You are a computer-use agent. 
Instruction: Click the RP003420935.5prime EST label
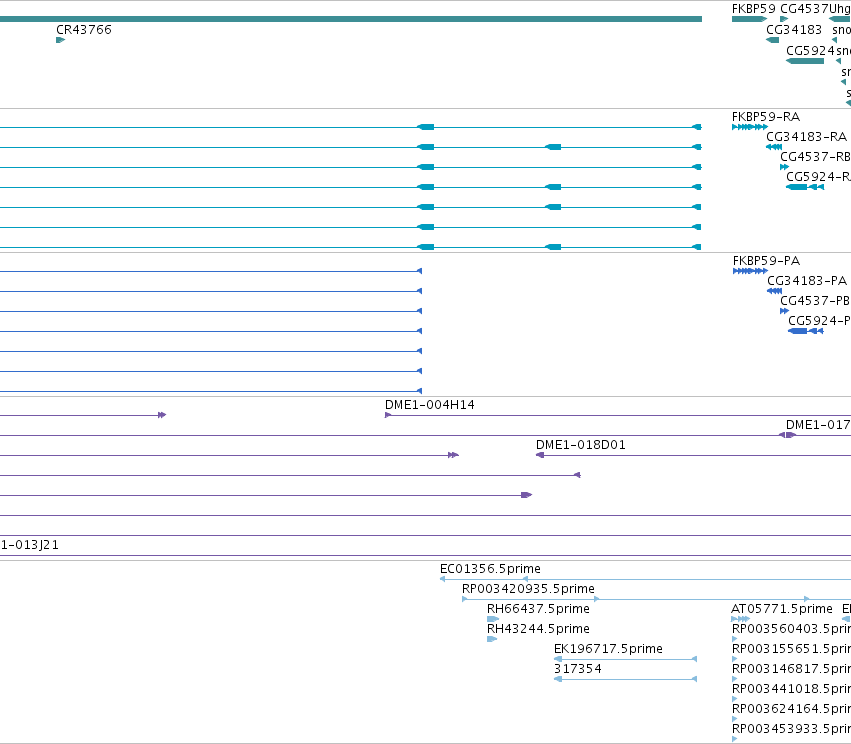[x=528, y=589]
